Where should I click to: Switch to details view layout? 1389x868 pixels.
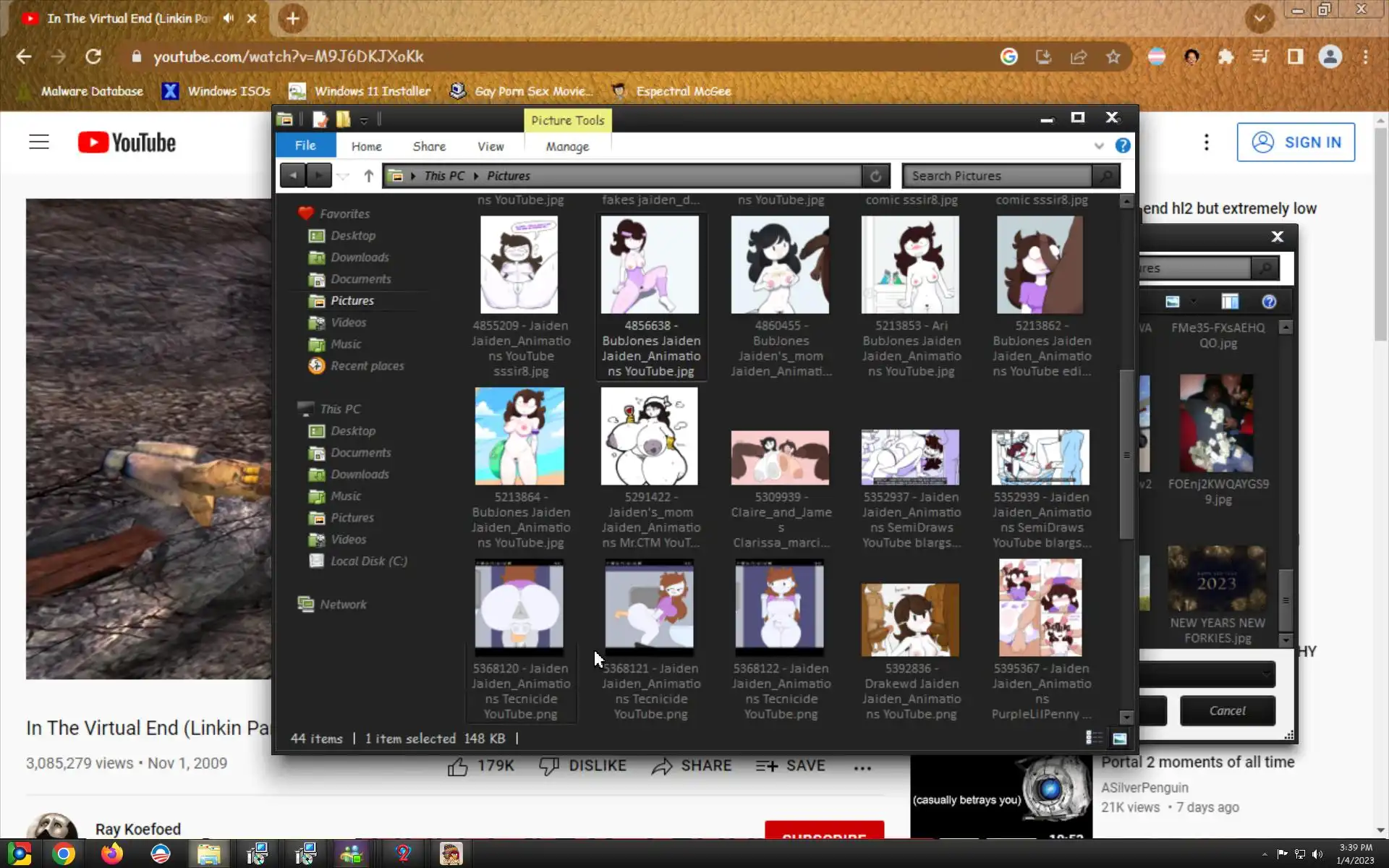(1094, 738)
